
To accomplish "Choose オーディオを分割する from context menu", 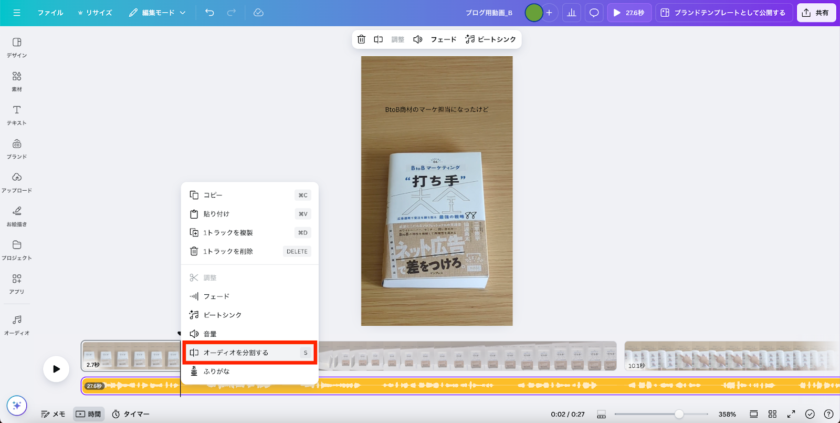I will click(x=249, y=352).
